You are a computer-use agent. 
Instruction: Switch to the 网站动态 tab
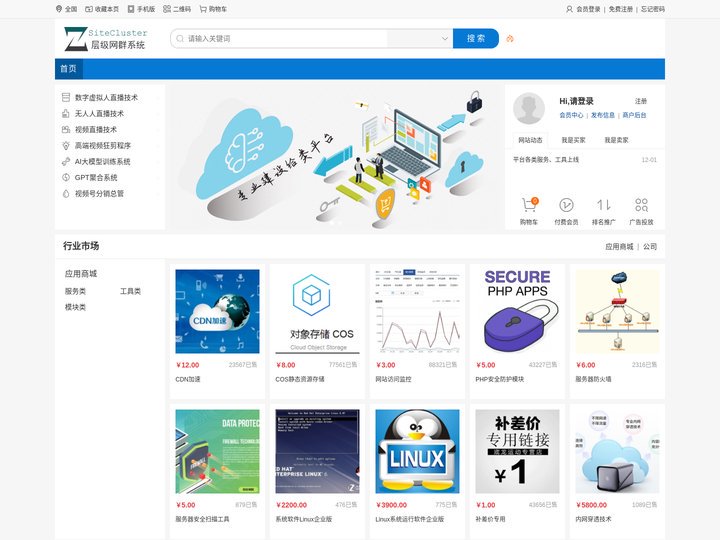[x=530, y=140]
